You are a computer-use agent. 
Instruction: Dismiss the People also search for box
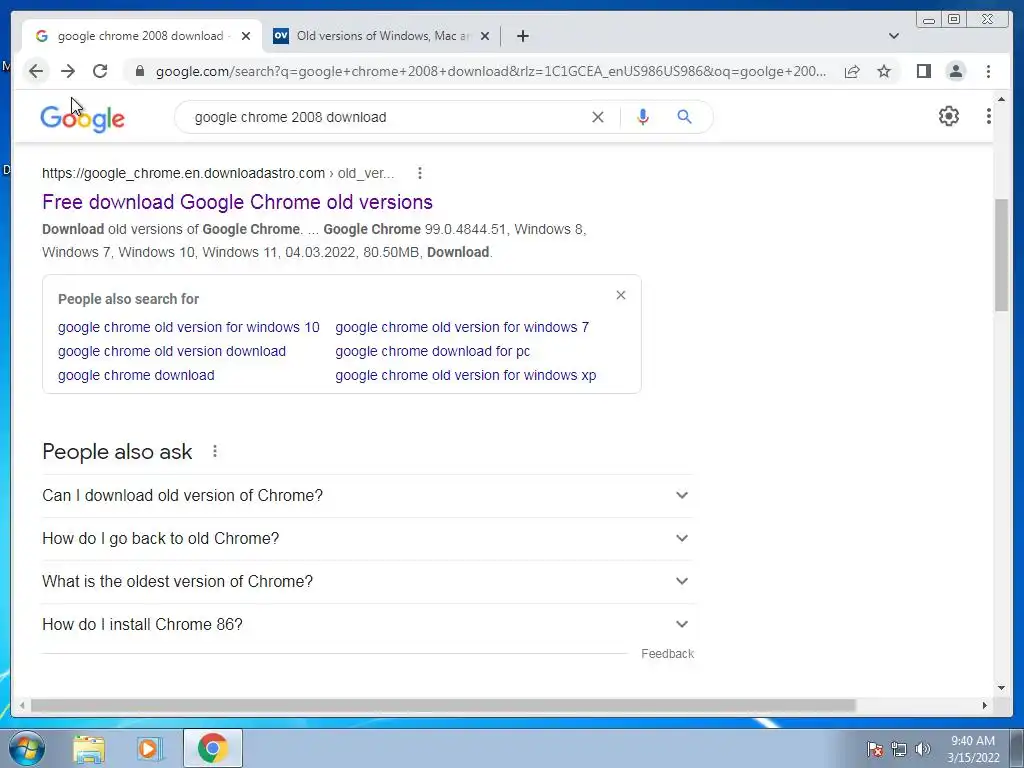(x=620, y=295)
